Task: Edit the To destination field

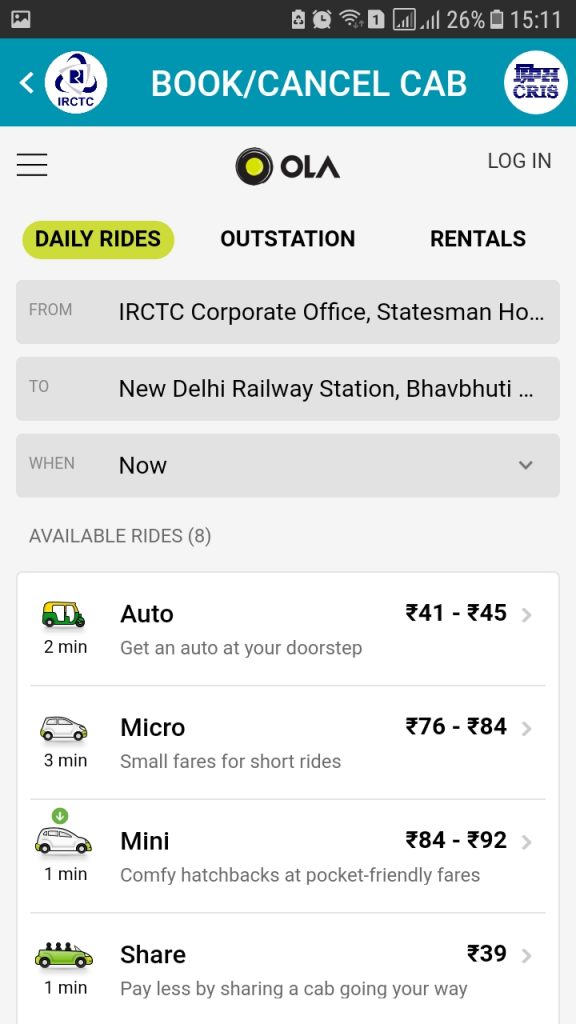Action: [x=288, y=389]
